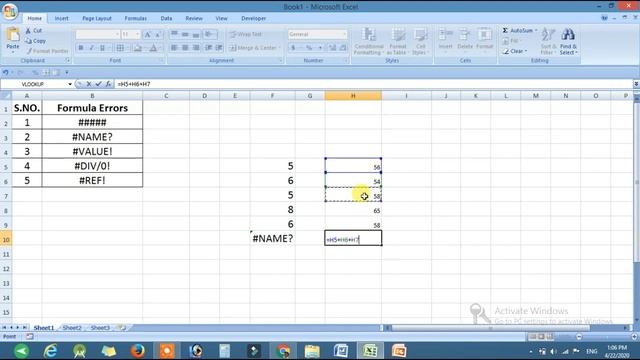This screenshot has width=640, height=360.
Task: Confirm formula with the check mark
Action: [x=98, y=84]
